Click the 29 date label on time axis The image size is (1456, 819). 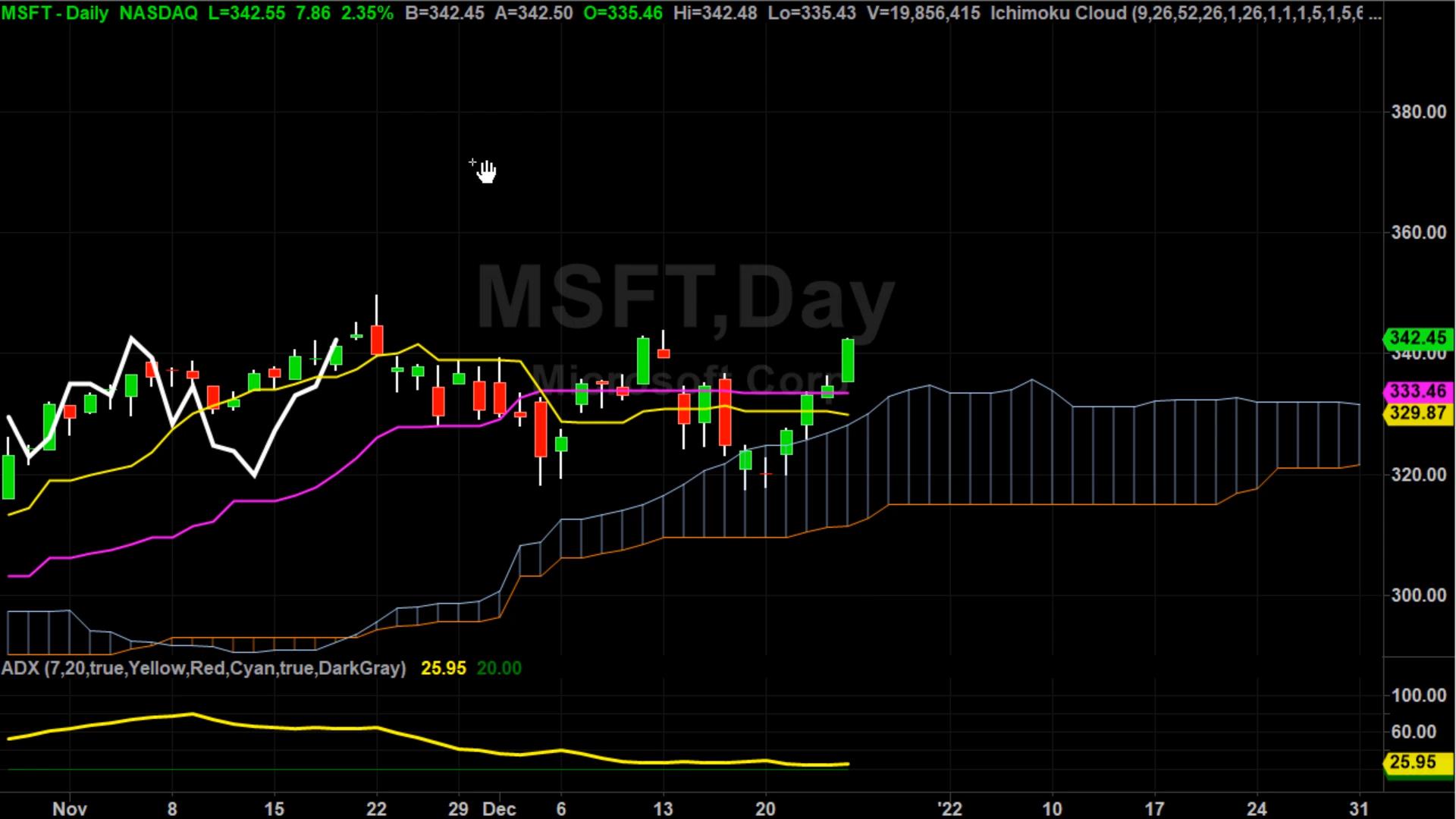[458, 809]
